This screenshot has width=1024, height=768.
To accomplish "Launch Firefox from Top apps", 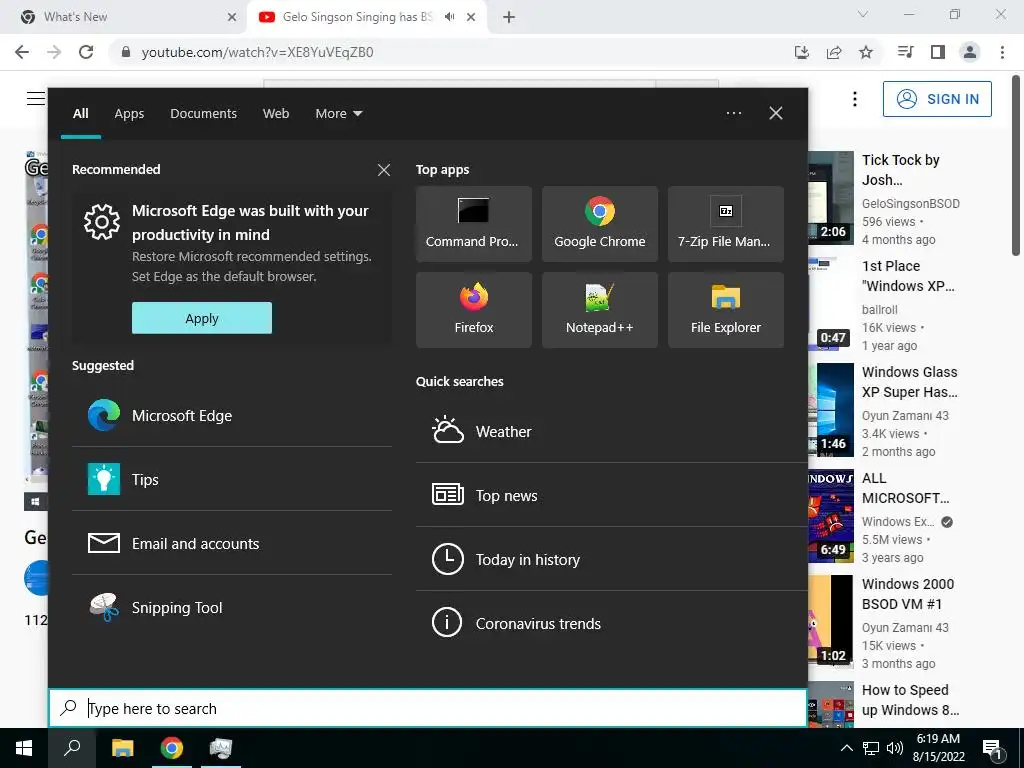I will click(473, 310).
